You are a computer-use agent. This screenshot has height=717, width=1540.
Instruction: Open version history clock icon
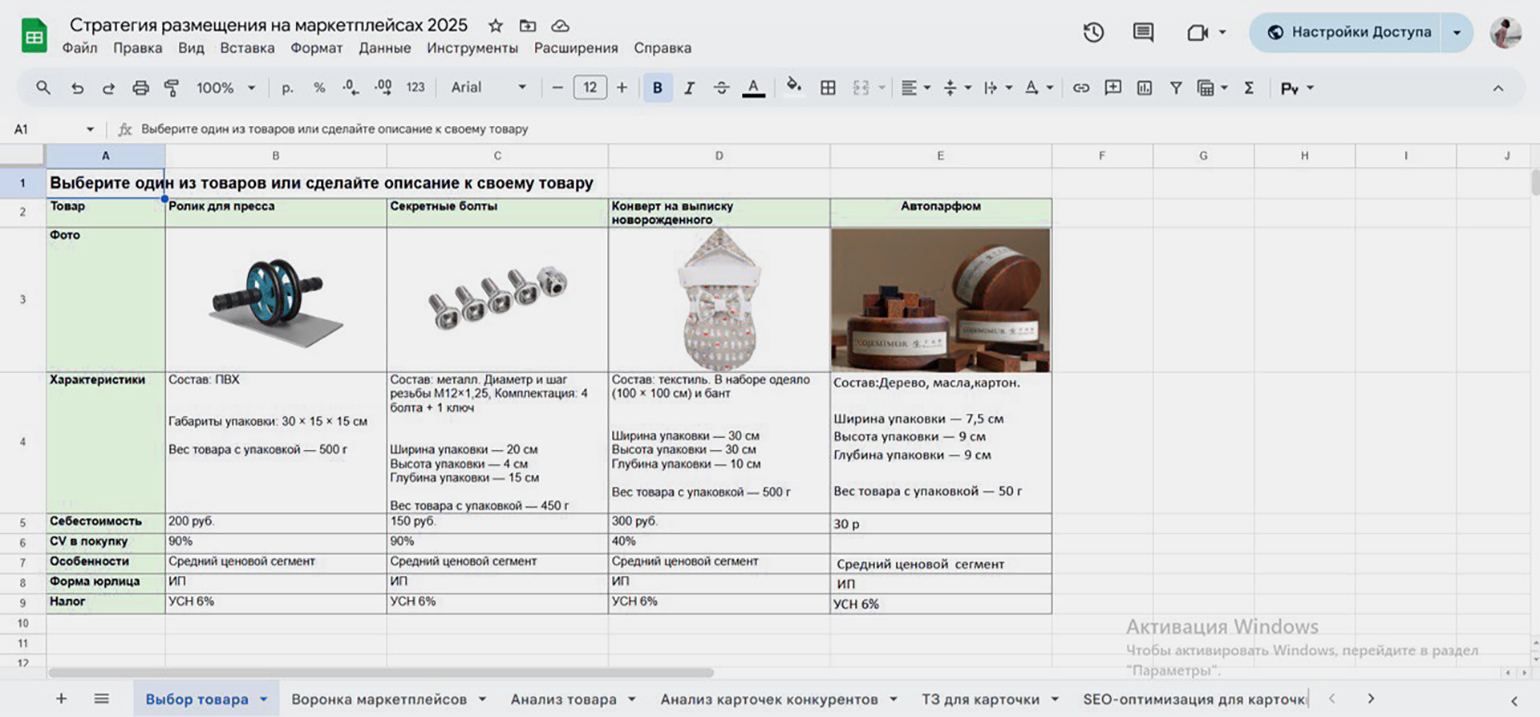[1093, 32]
